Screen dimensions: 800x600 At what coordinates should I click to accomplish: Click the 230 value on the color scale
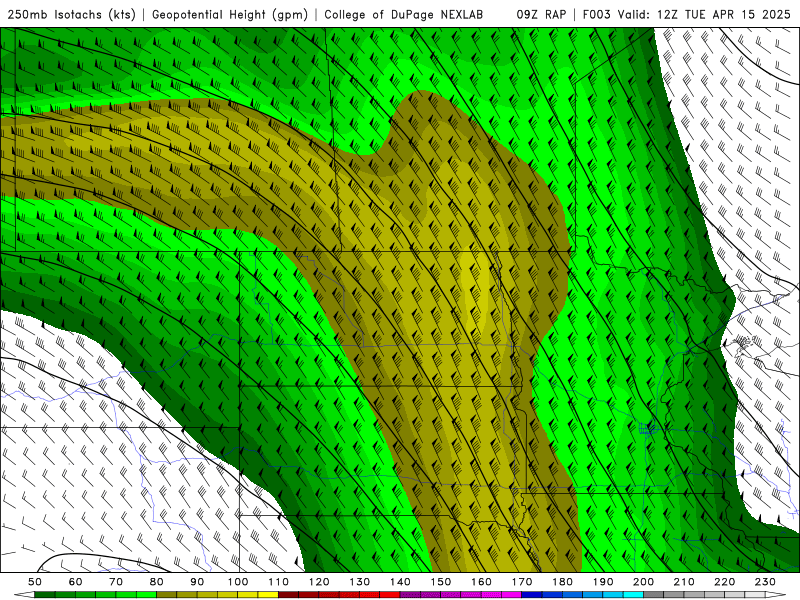(x=766, y=582)
